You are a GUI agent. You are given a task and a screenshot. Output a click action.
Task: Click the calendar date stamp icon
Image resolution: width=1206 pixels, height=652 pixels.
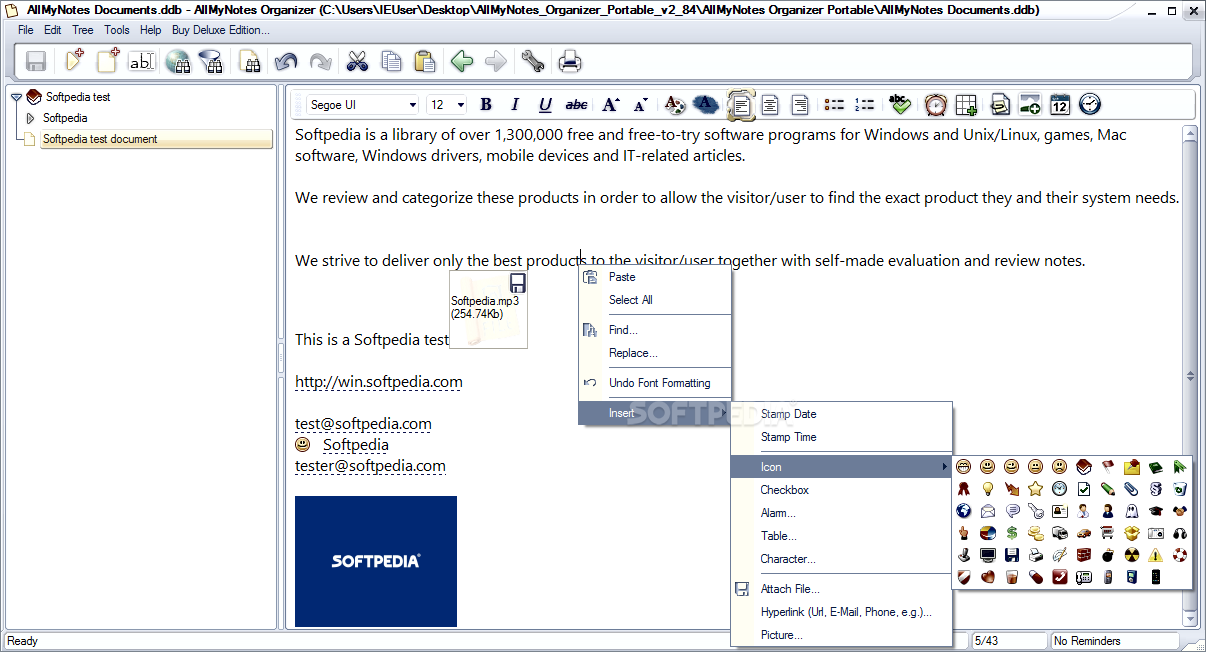point(1060,104)
